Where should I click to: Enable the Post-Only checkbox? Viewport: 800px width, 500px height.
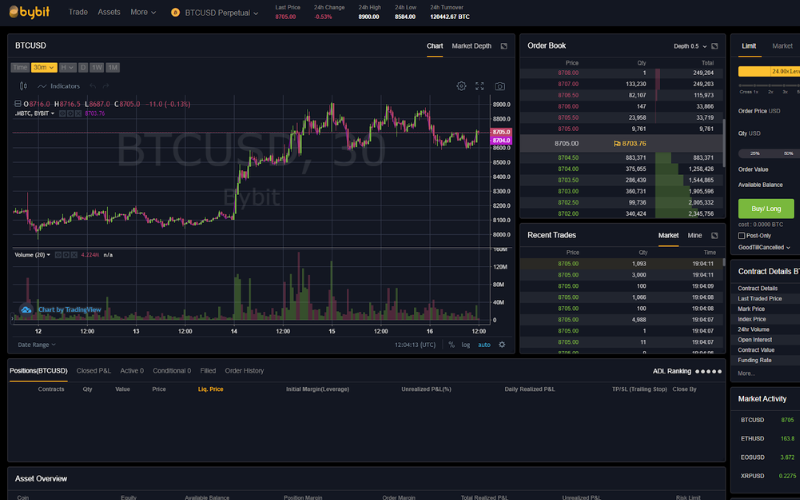pos(741,235)
